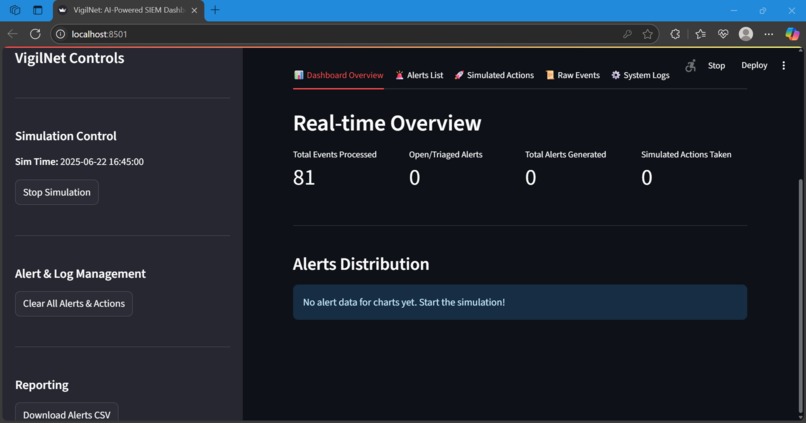Select the Dashboard Overview tab

point(338,75)
